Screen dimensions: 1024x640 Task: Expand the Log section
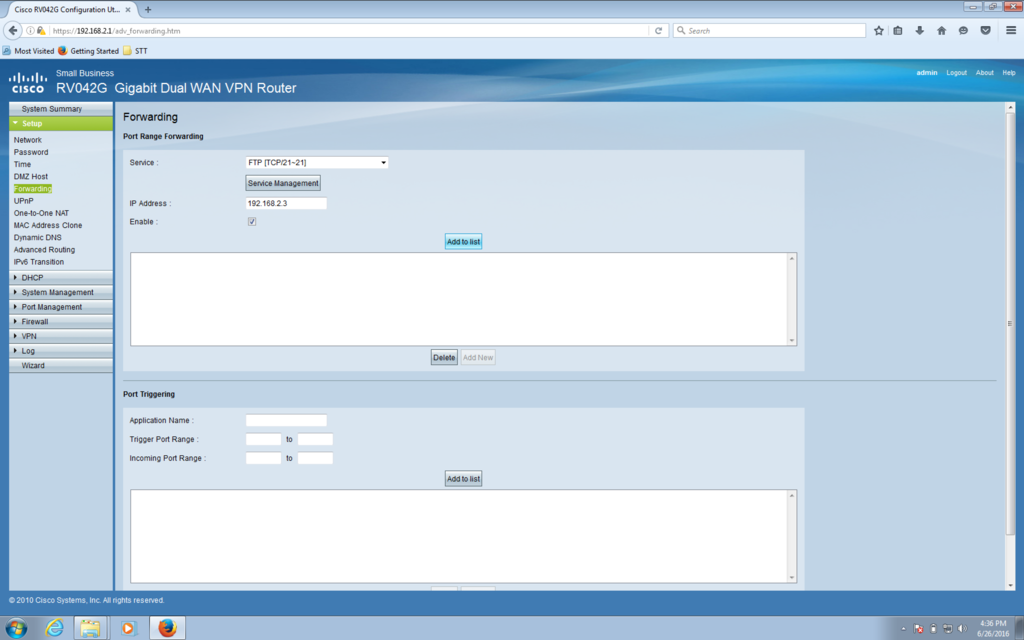[x=61, y=351]
